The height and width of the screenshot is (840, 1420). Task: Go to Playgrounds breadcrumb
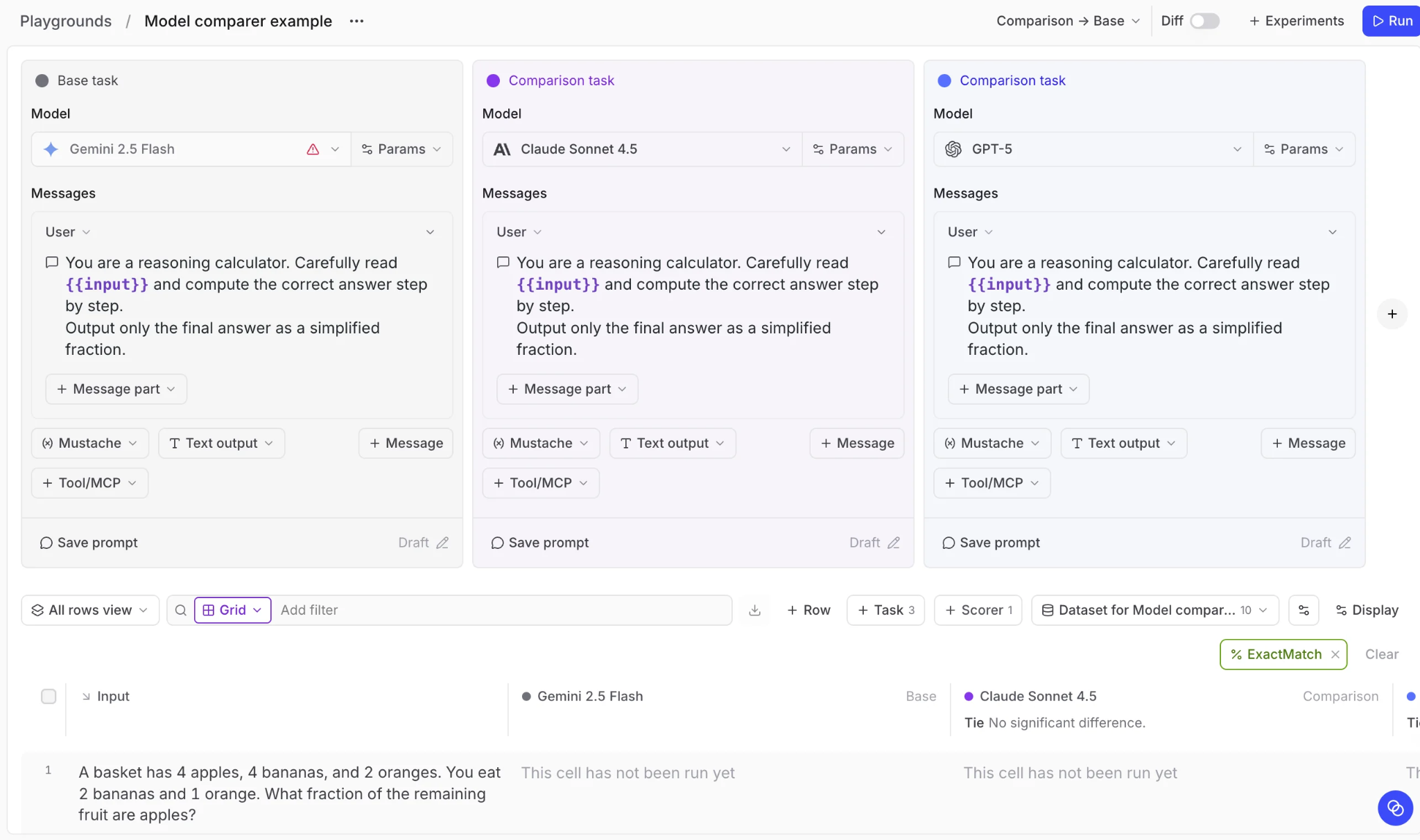point(66,21)
